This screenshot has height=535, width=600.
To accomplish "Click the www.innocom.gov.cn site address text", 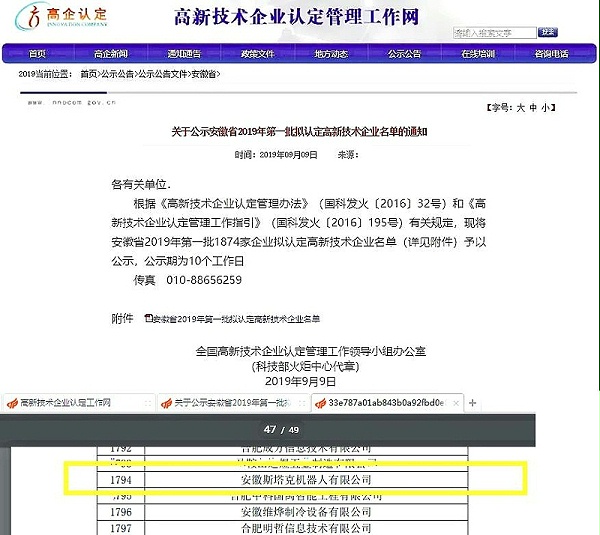I will coord(72,103).
